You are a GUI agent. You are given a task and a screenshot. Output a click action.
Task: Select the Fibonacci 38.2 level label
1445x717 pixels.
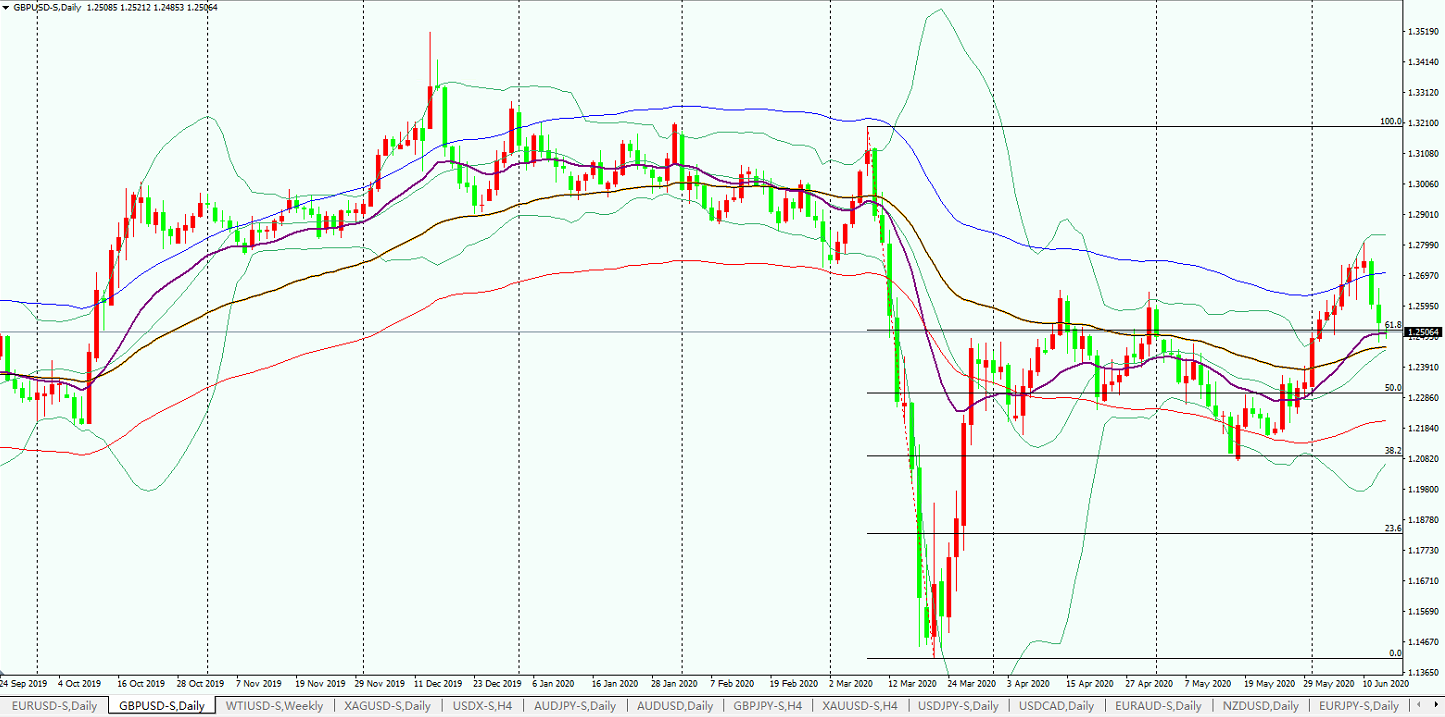point(1392,451)
